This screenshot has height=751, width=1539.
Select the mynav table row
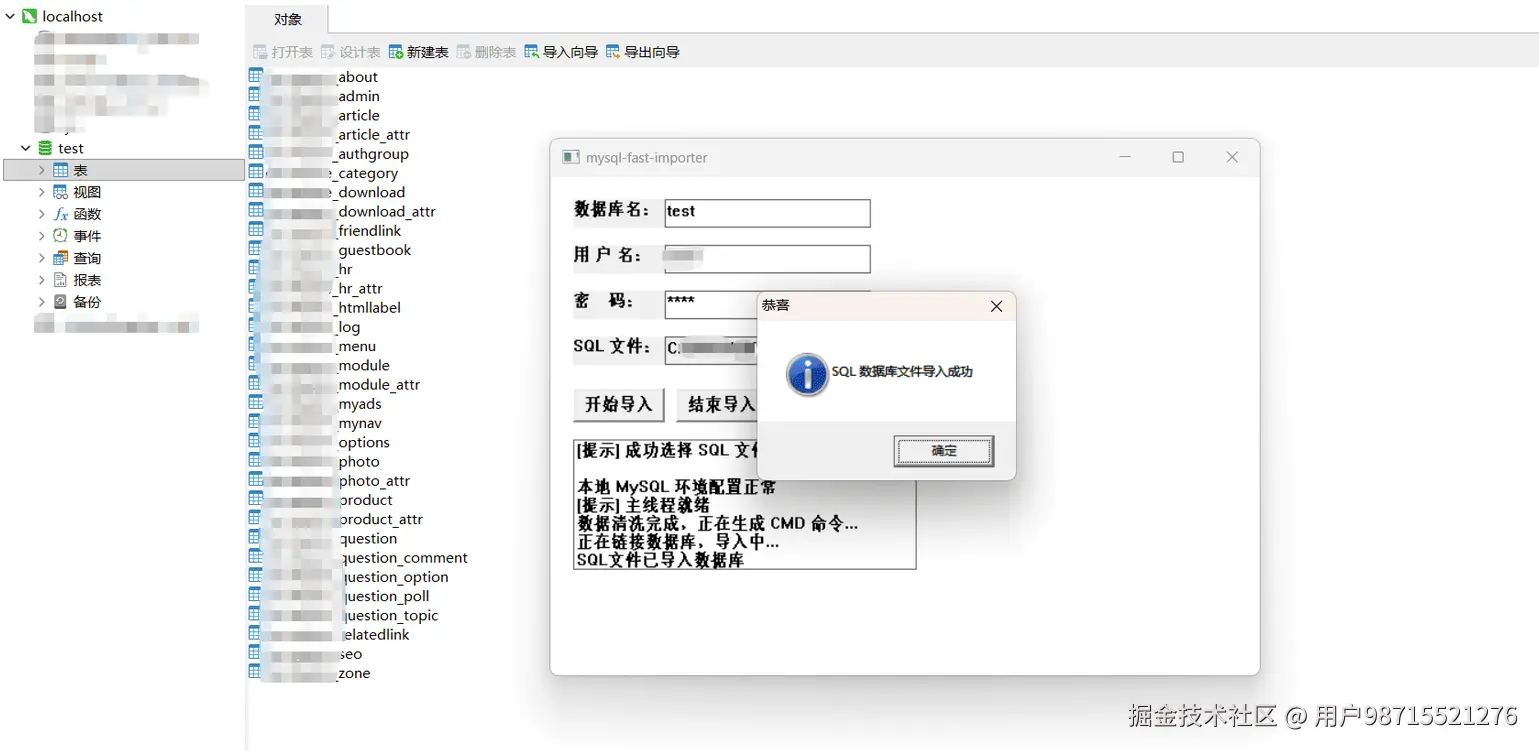pyautogui.click(x=315, y=423)
